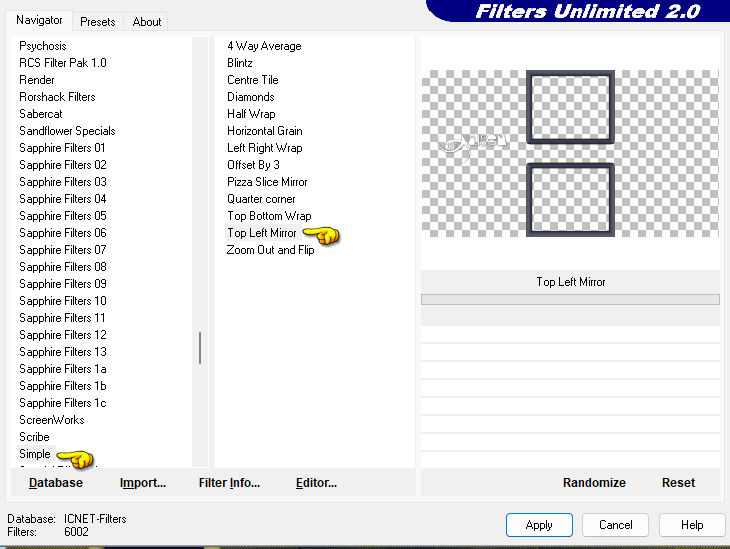The height and width of the screenshot is (549, 730).
Task: Select the Simple filter category
Action: click(35, 454)
